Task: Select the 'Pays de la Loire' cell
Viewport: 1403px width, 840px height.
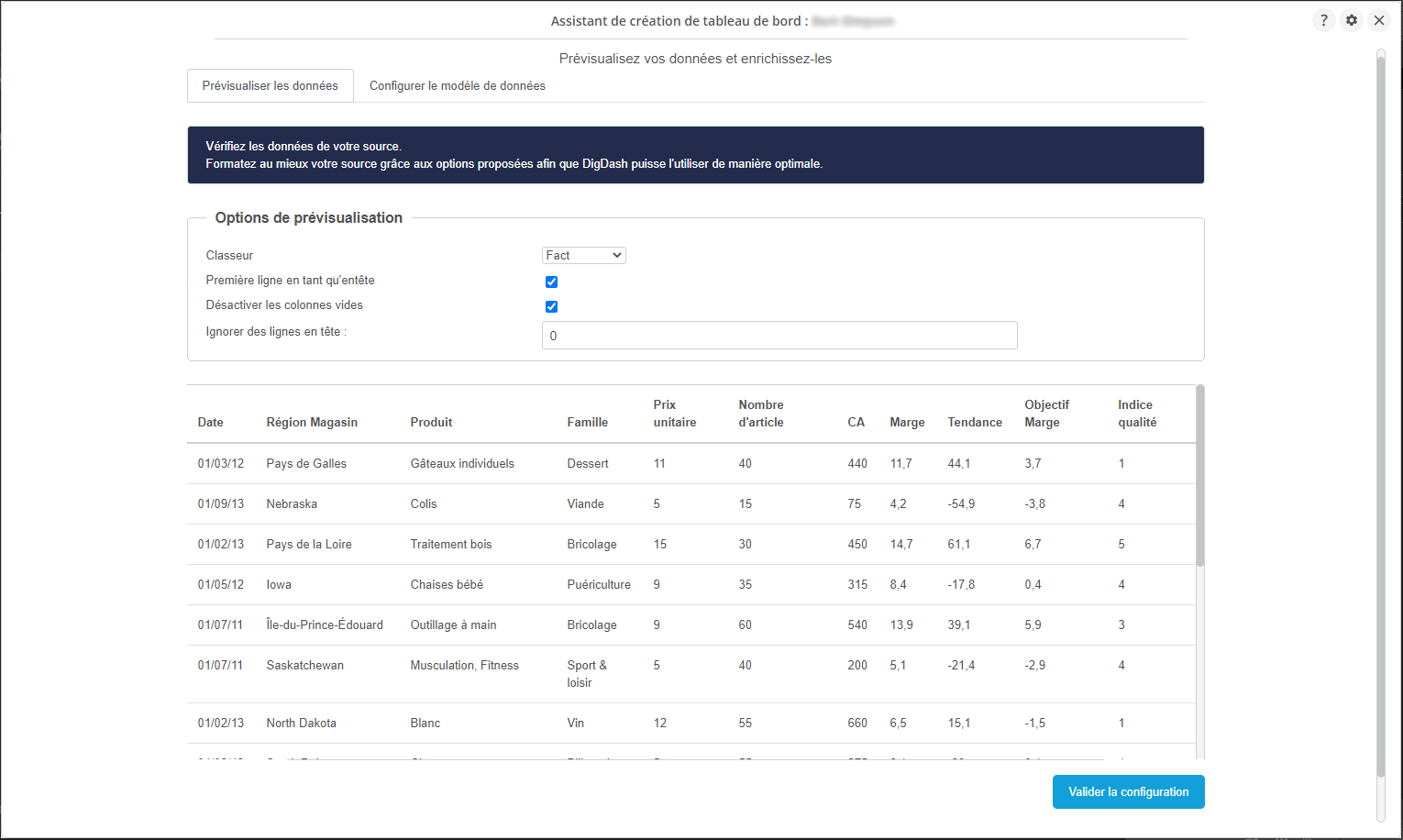Action: [x=309, y=544]
